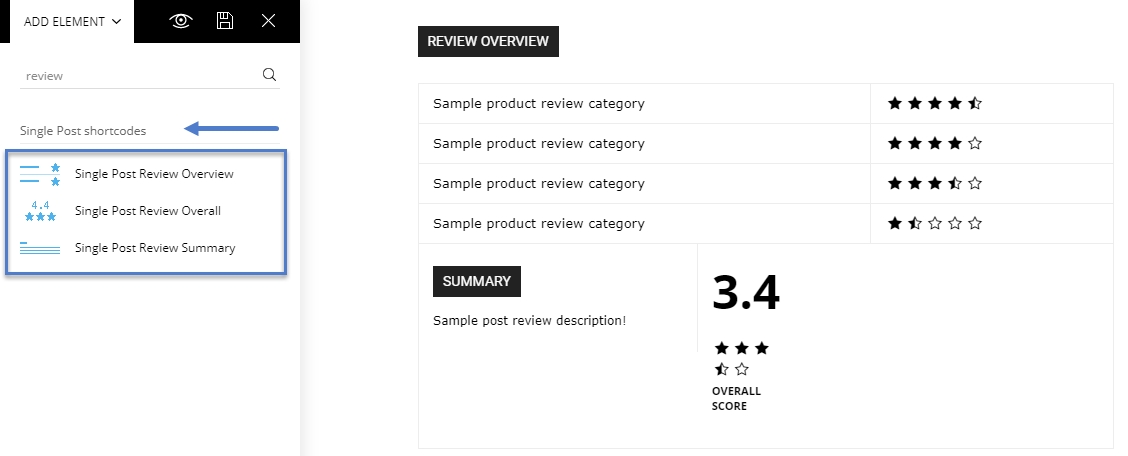Select the Single Post Review Overall icon

pos(40,211)
